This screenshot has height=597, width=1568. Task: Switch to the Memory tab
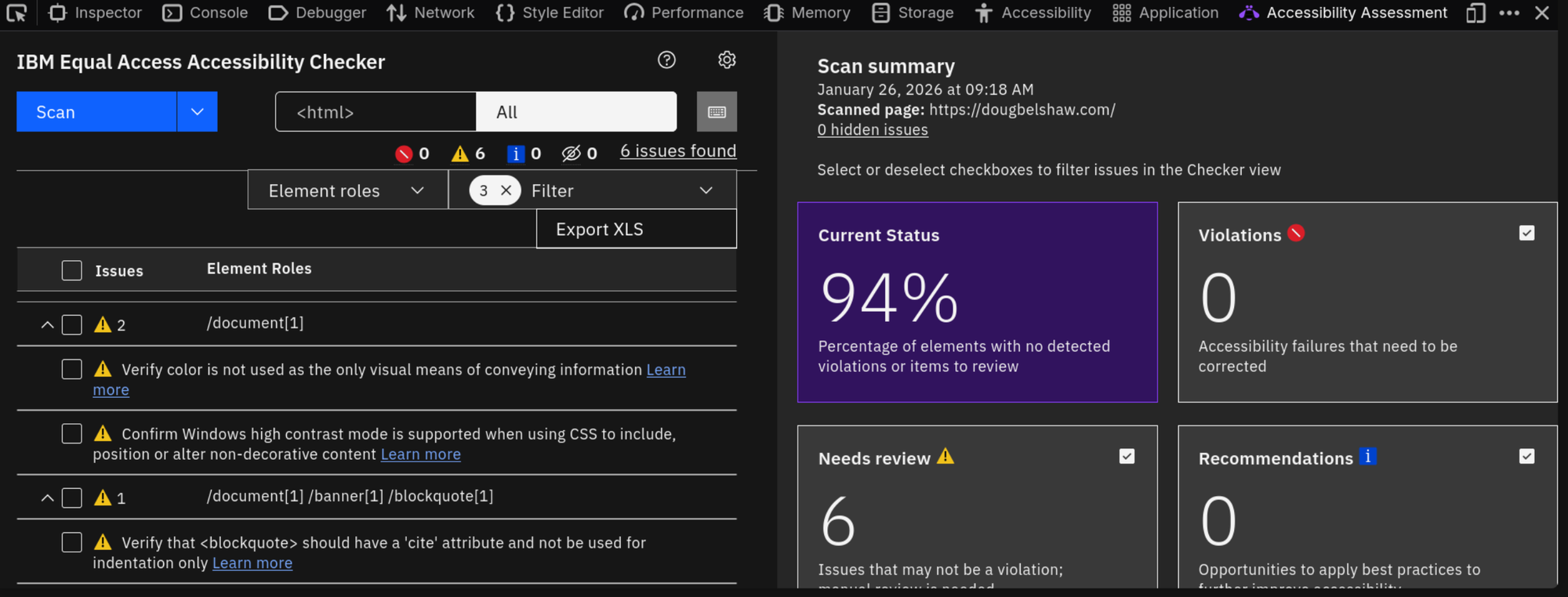808,13
